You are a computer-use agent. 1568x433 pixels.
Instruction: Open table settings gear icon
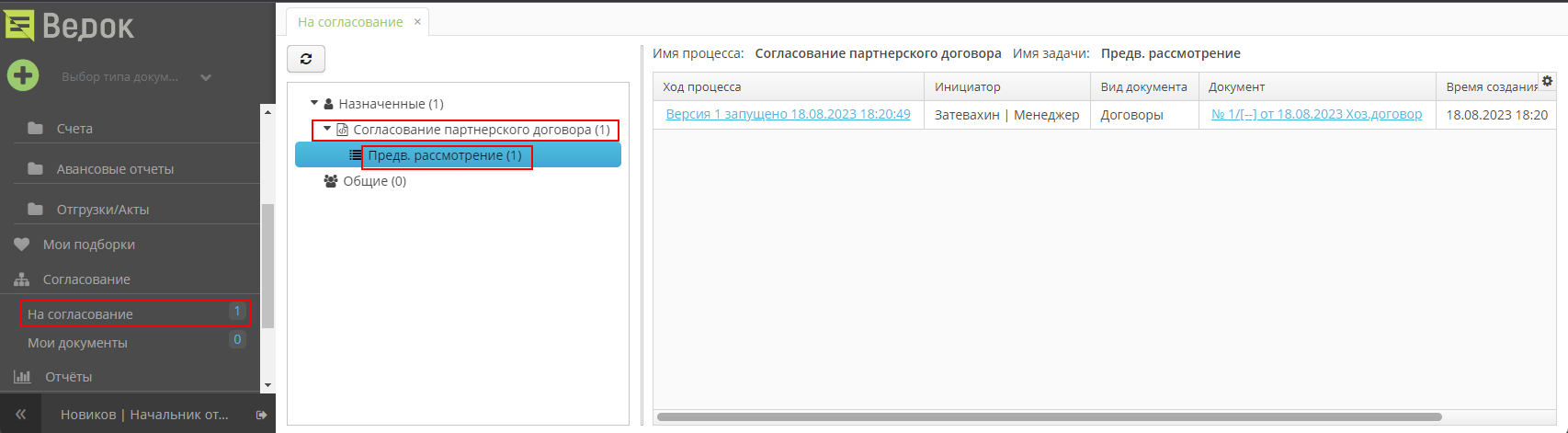tap(1547, 81)
